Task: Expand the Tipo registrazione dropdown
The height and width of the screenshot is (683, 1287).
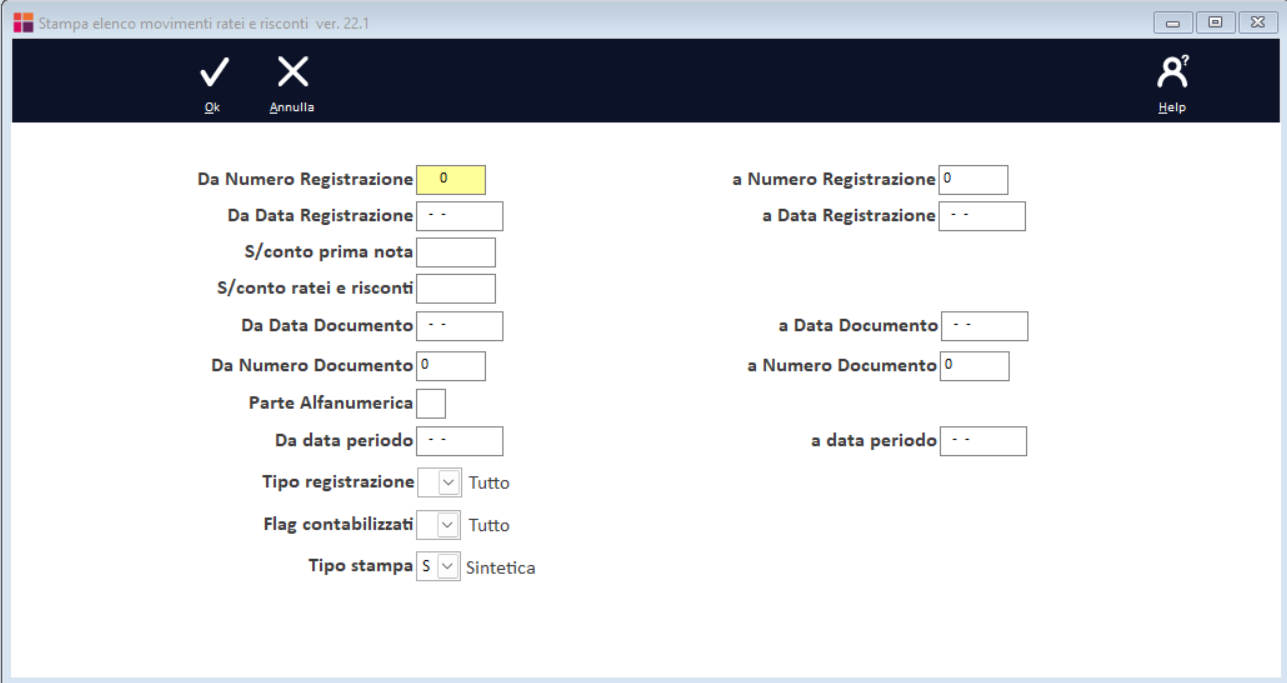Action: (x=450, y=482)
